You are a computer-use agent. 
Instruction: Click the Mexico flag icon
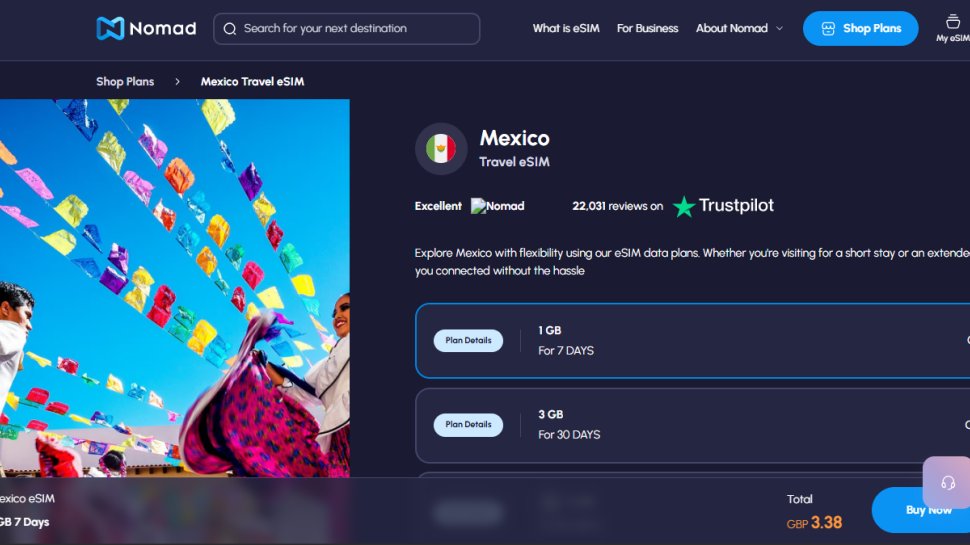441,149
